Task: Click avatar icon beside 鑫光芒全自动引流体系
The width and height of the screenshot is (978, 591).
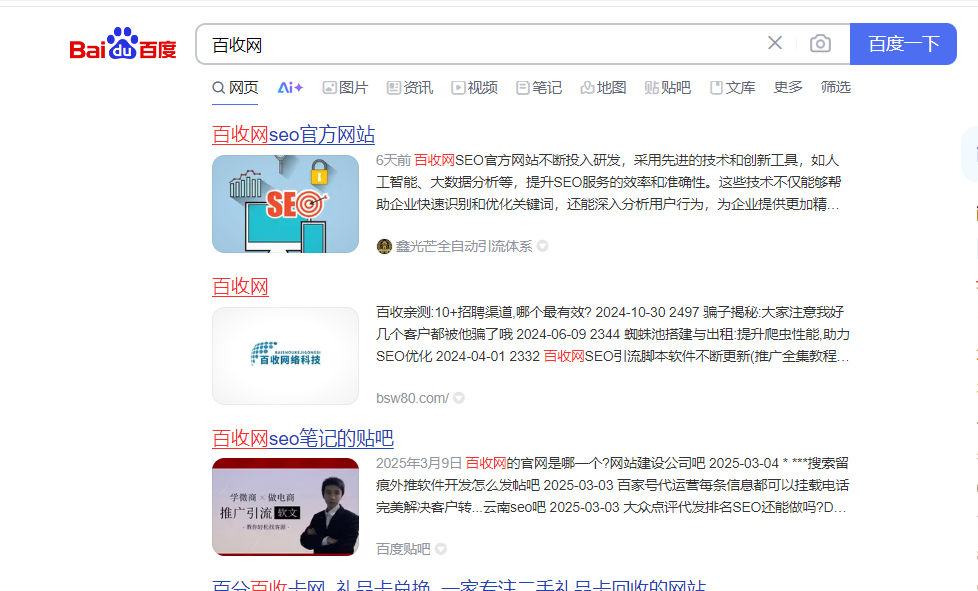Action: (384, 246)
